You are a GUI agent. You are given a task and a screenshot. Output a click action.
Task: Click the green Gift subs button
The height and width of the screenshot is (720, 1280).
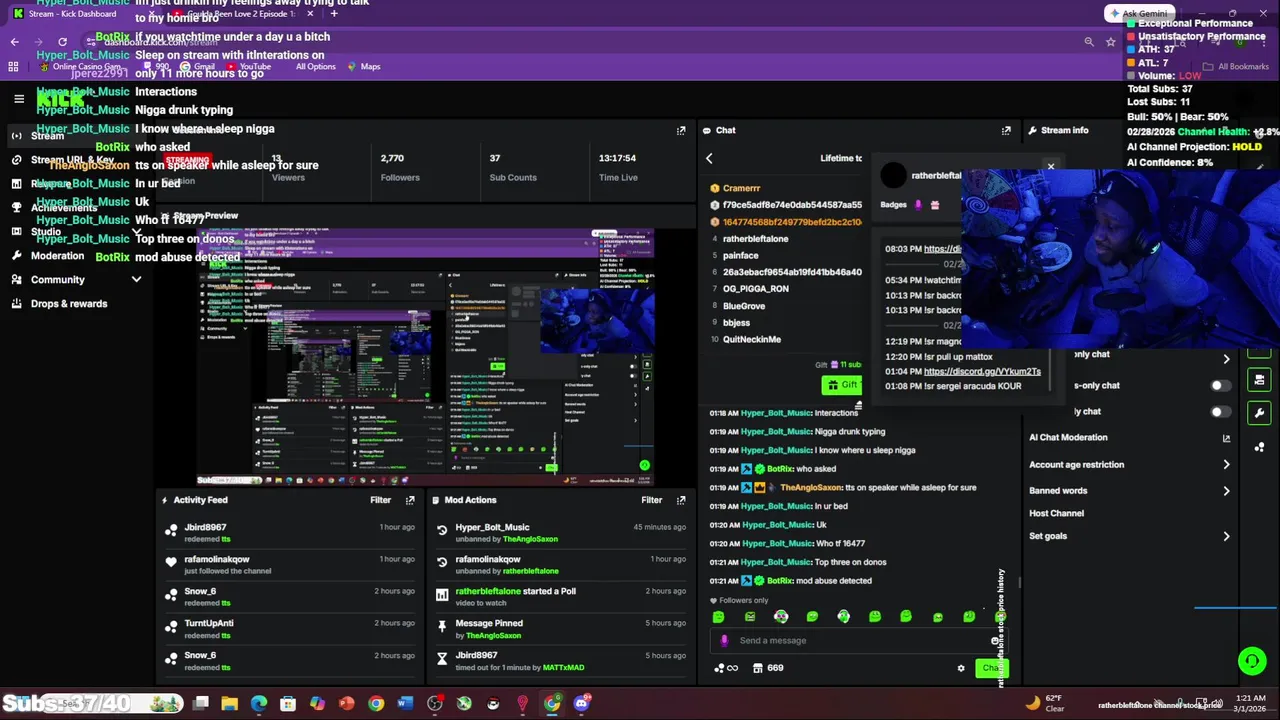(841, 385)
